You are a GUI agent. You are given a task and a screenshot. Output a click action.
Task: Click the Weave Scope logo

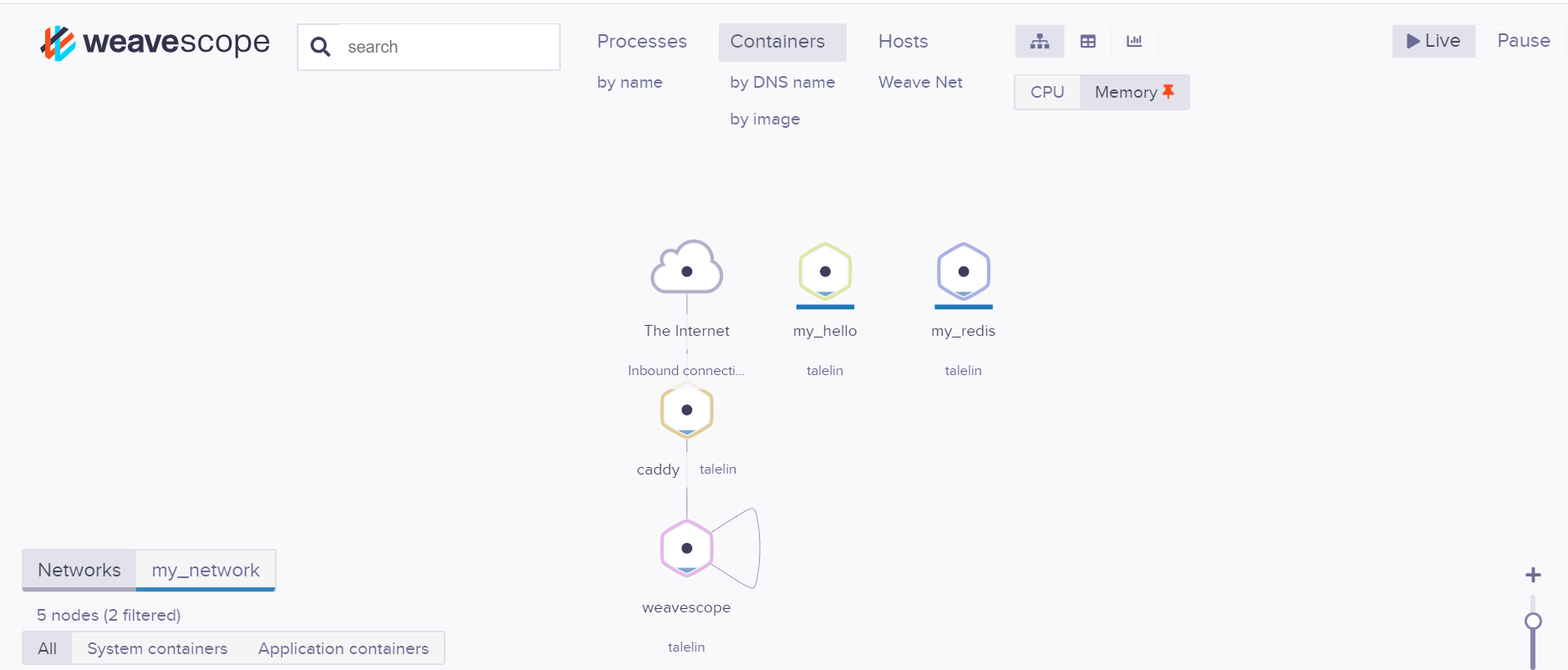[x=155, y=43]
